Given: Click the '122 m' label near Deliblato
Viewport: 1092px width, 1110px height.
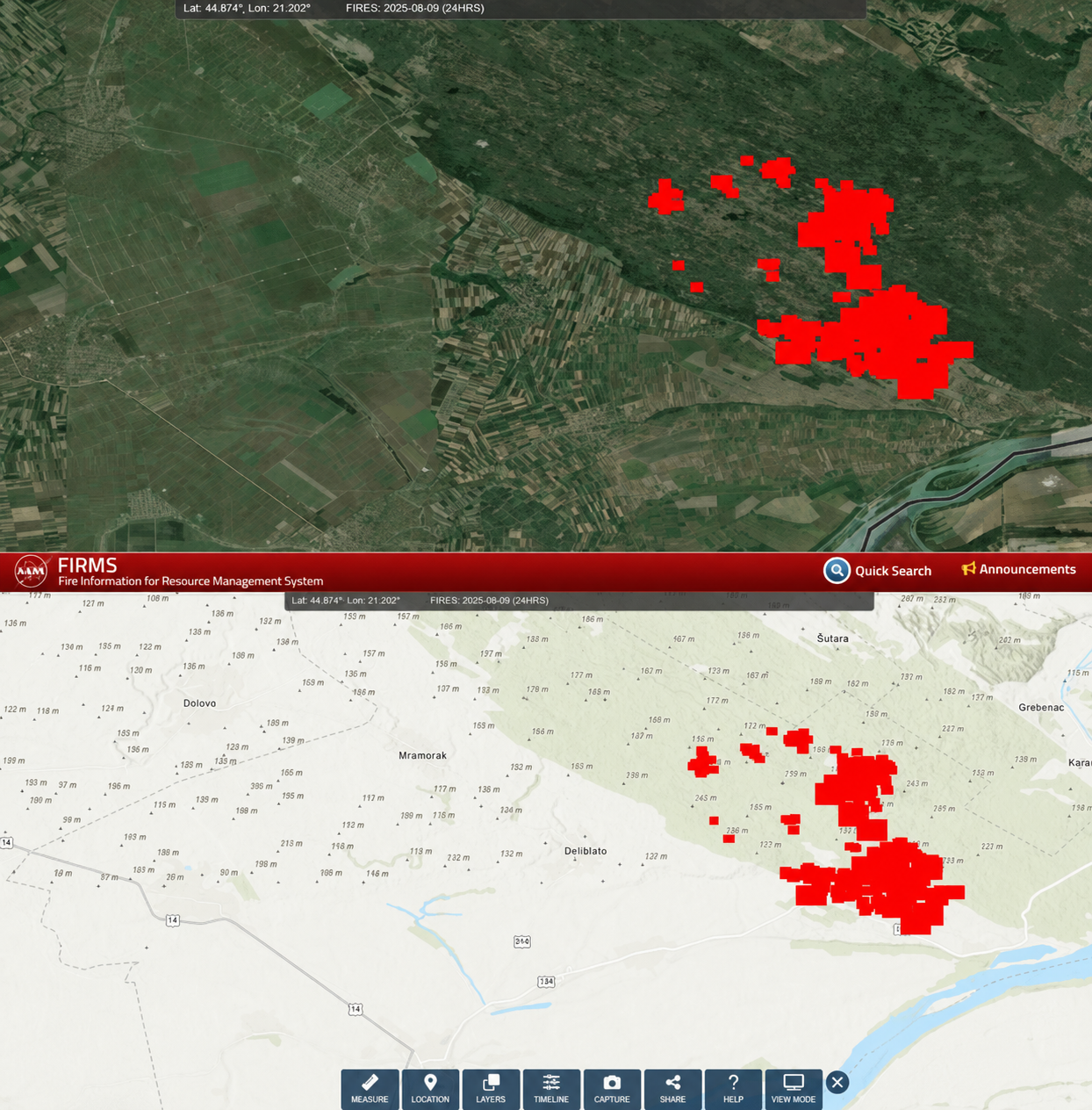Looking at the screenshot, I should pos(656,856).
